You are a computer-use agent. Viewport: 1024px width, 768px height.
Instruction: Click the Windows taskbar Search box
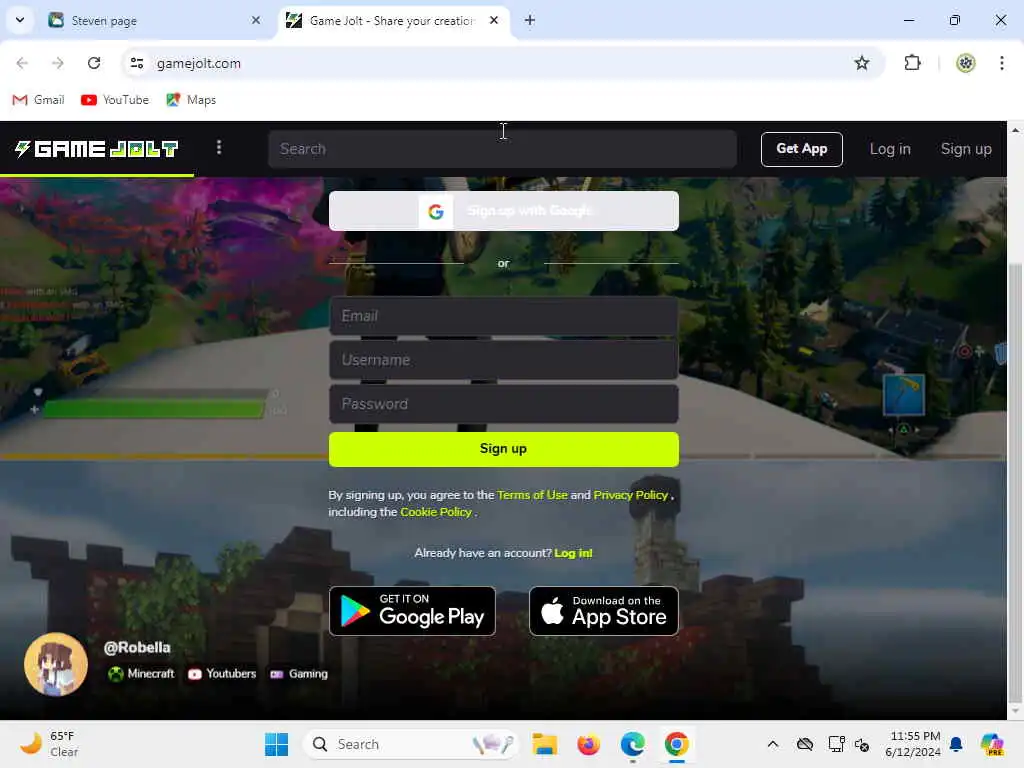[411, 744]
